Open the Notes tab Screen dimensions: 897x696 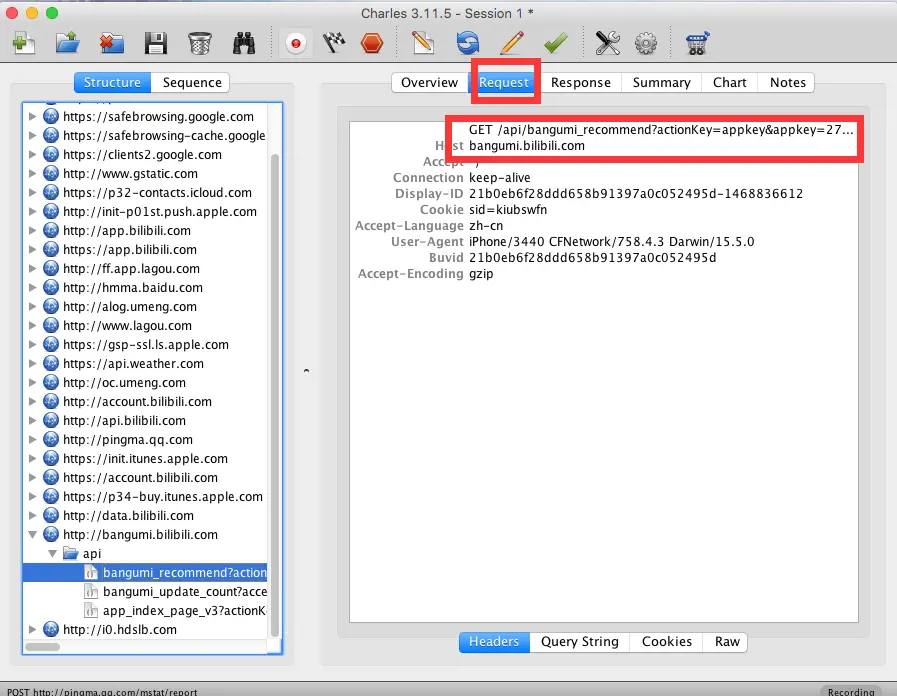pyautogui.click(x=787, y=82)
